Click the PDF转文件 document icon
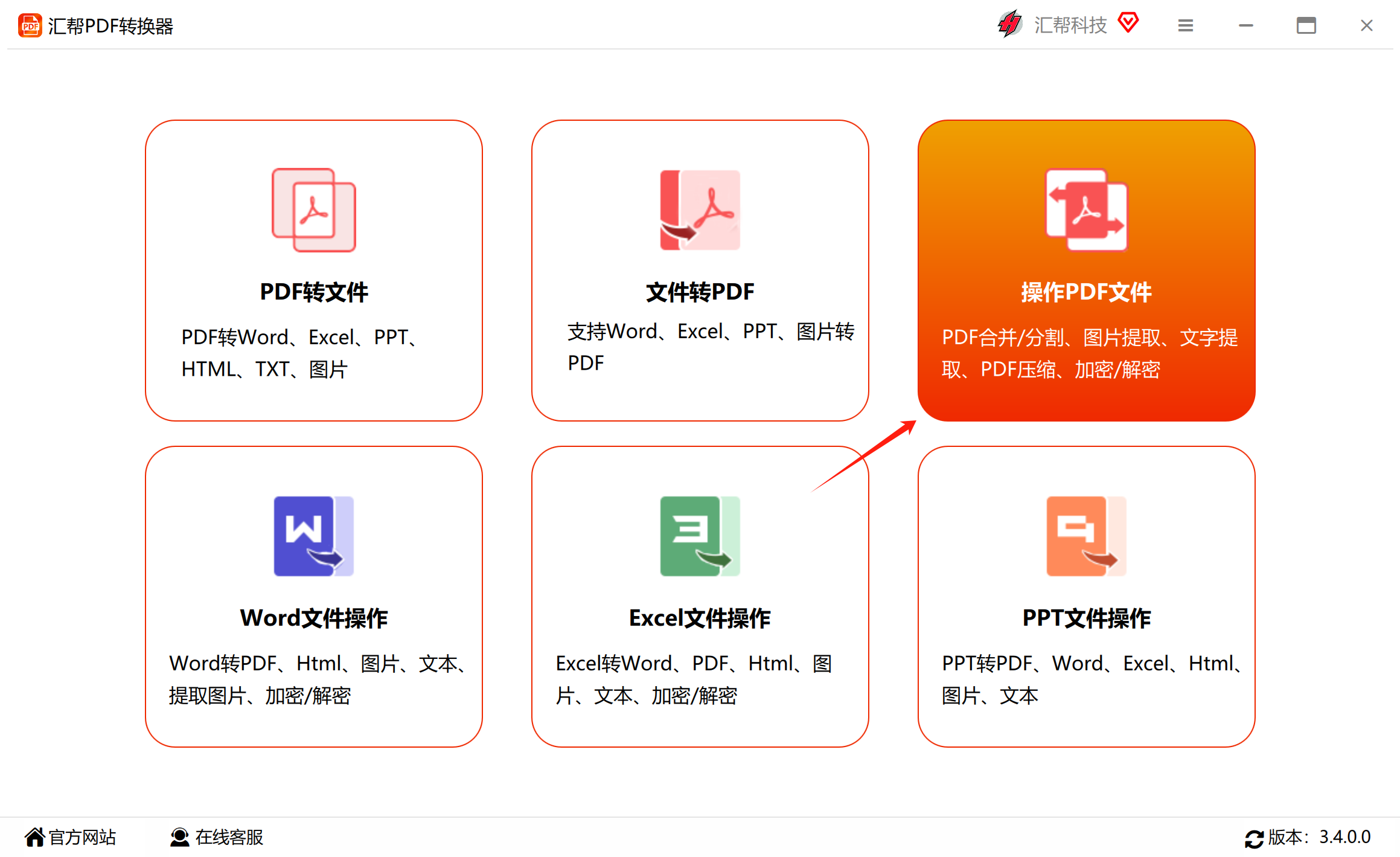 [x=314, y=210]
